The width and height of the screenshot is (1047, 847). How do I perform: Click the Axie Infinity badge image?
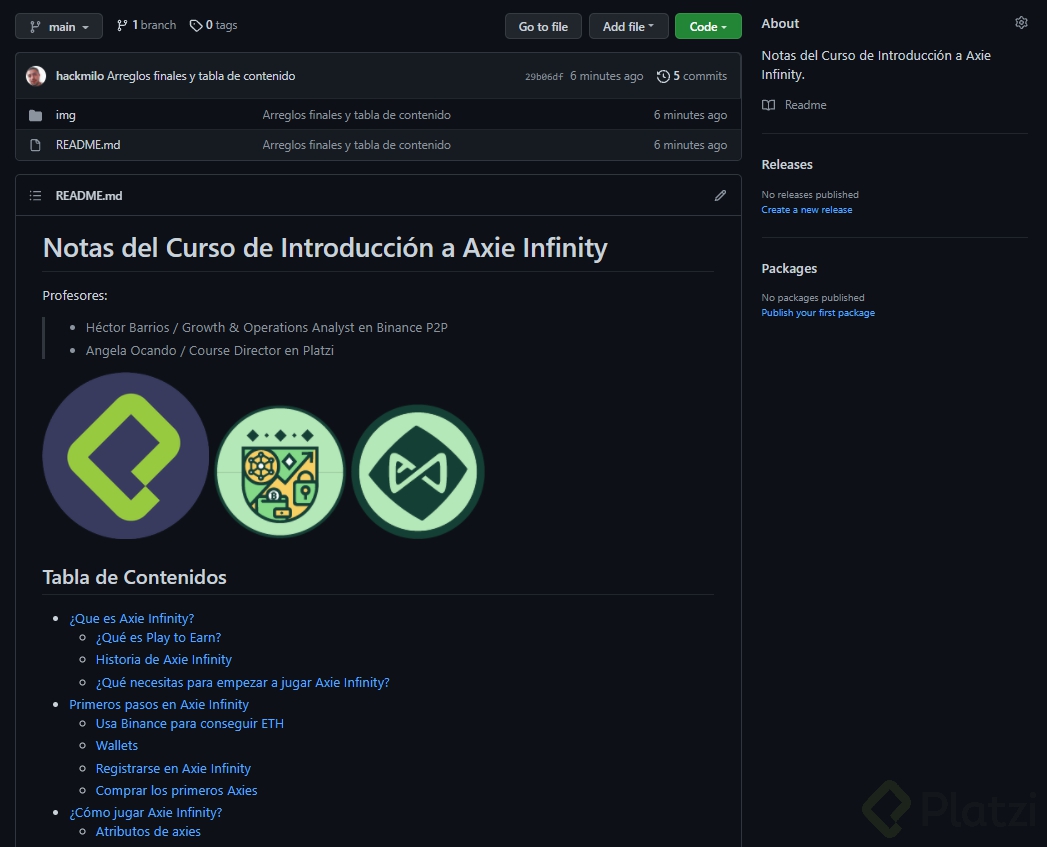(x=418, y=472)
